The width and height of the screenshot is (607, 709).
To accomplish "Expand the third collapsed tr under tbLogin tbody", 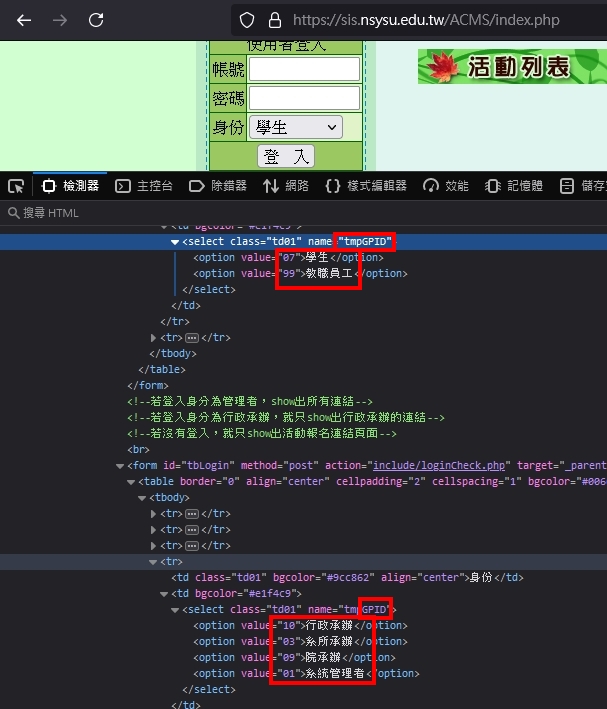I will click(153, 546).
